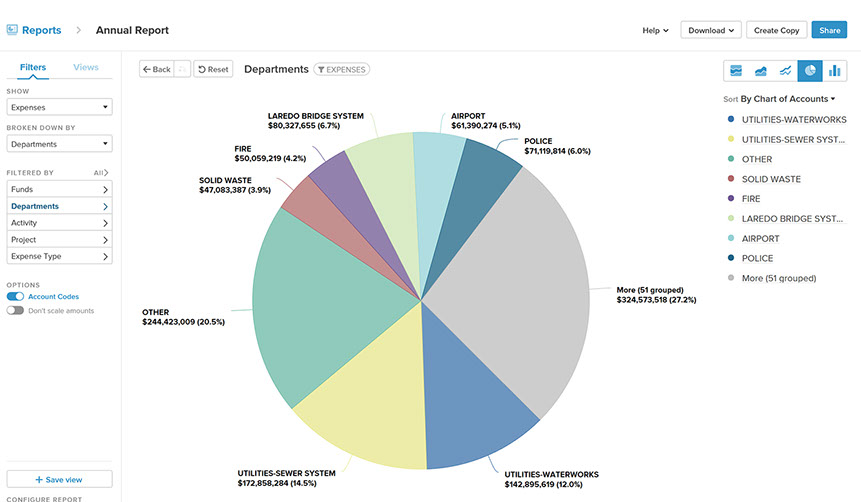Open the Help menu
The height and width of the screenshot is (502, 861).
[x=655, y=30]
